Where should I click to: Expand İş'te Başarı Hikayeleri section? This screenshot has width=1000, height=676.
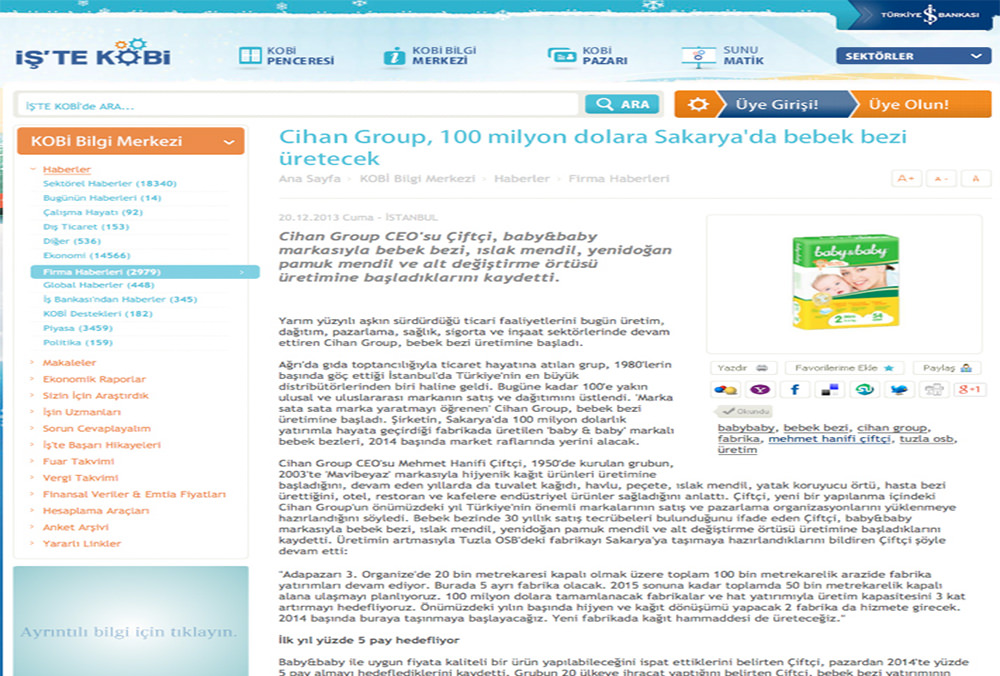pyautogui.click(x=101, y=445)
